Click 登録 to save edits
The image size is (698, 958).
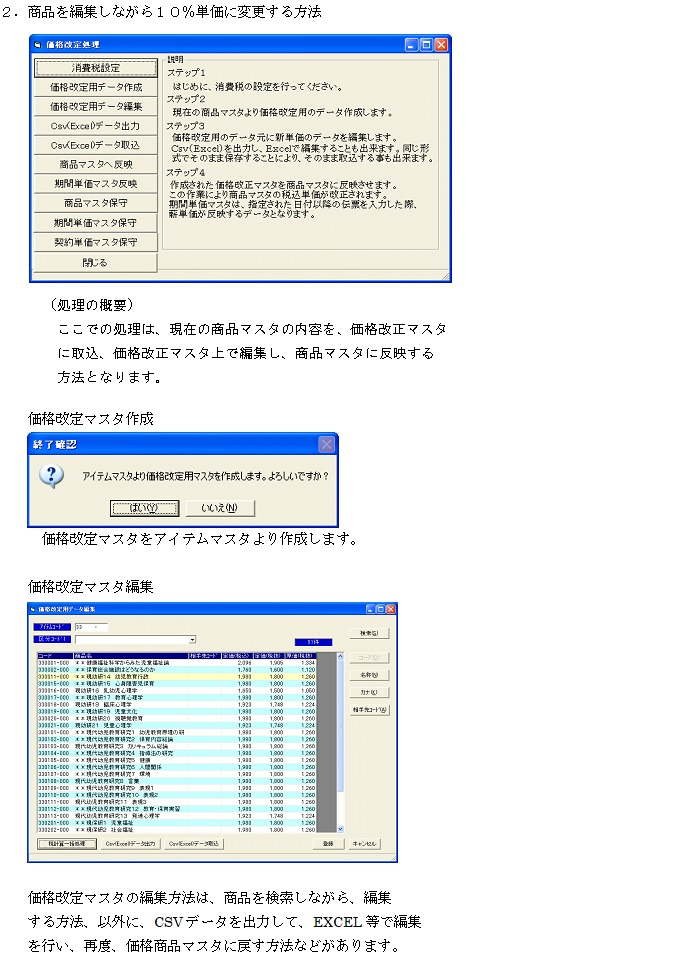328,844
